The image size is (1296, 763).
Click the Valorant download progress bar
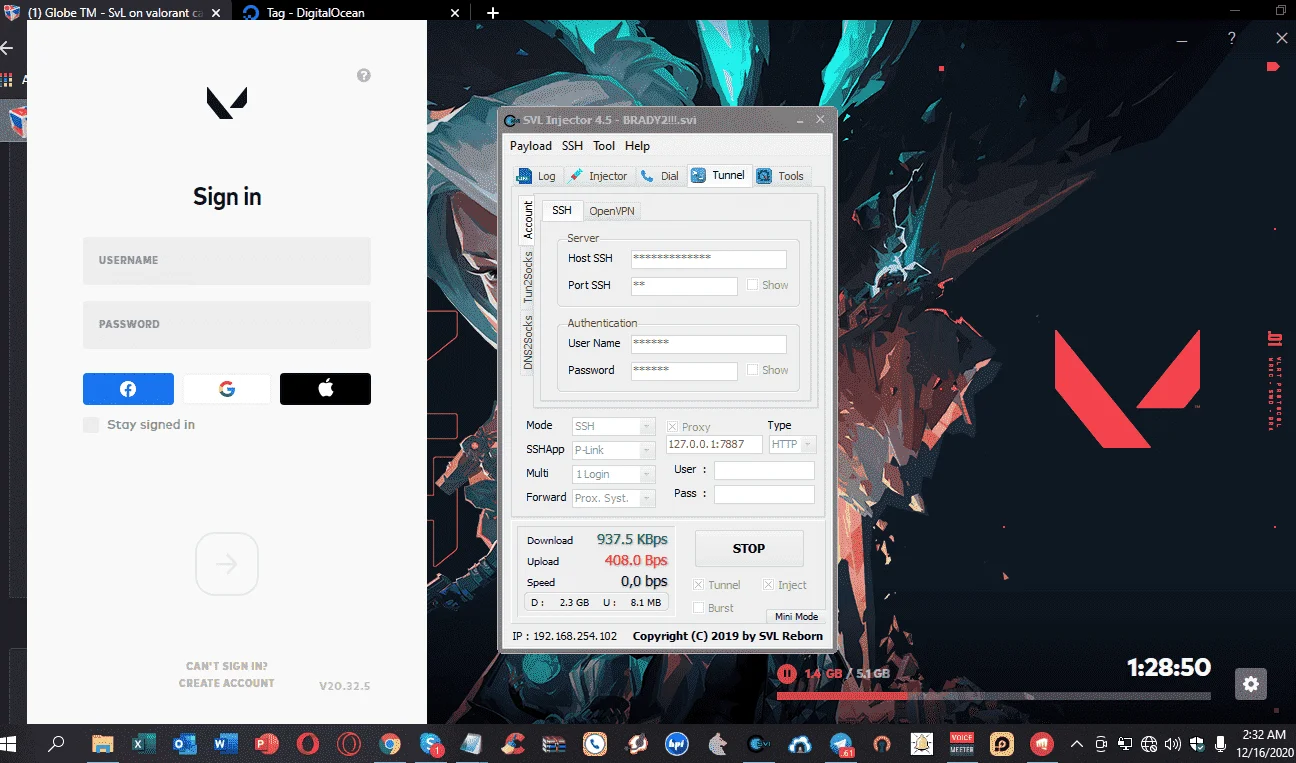click(x=994, y=696)
